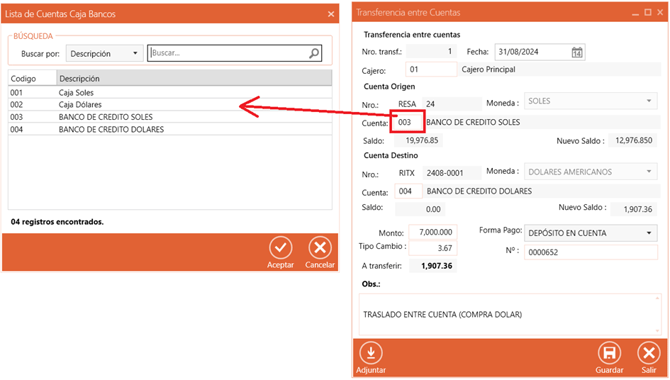This screenshot has width=670, height=380.
Task: Click the origin Nuevo Saldo value 12,976.850
Action: 633,140
